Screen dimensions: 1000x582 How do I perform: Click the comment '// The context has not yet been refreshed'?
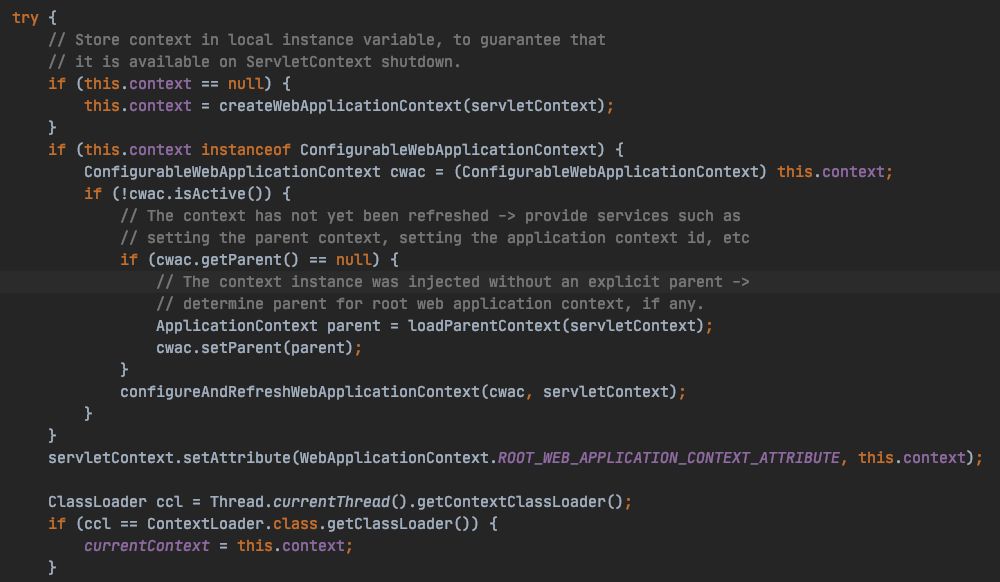pos(430,216)
